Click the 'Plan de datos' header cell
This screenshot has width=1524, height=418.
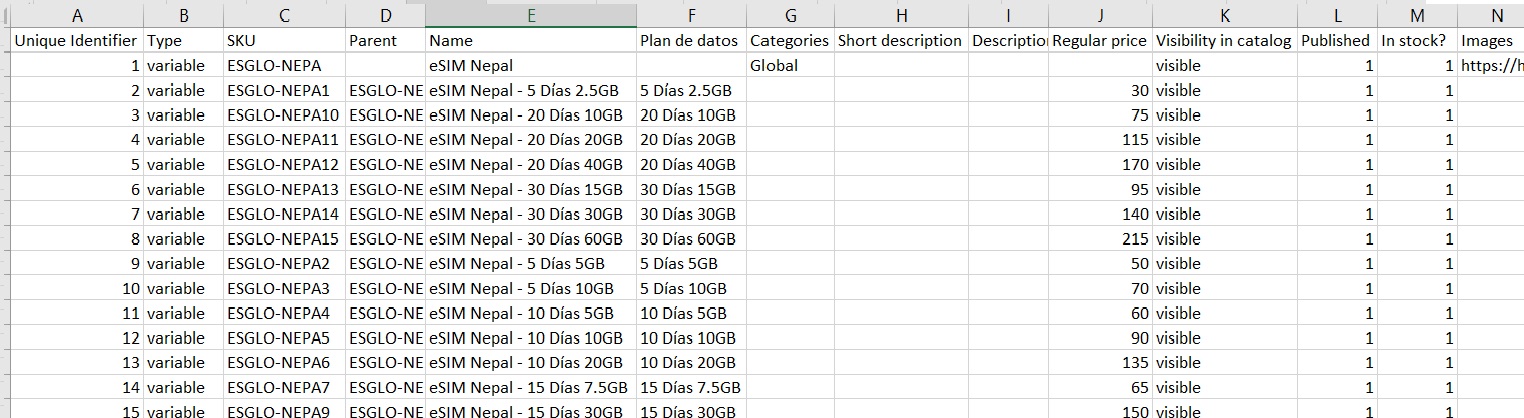click(x=691, y=41)
